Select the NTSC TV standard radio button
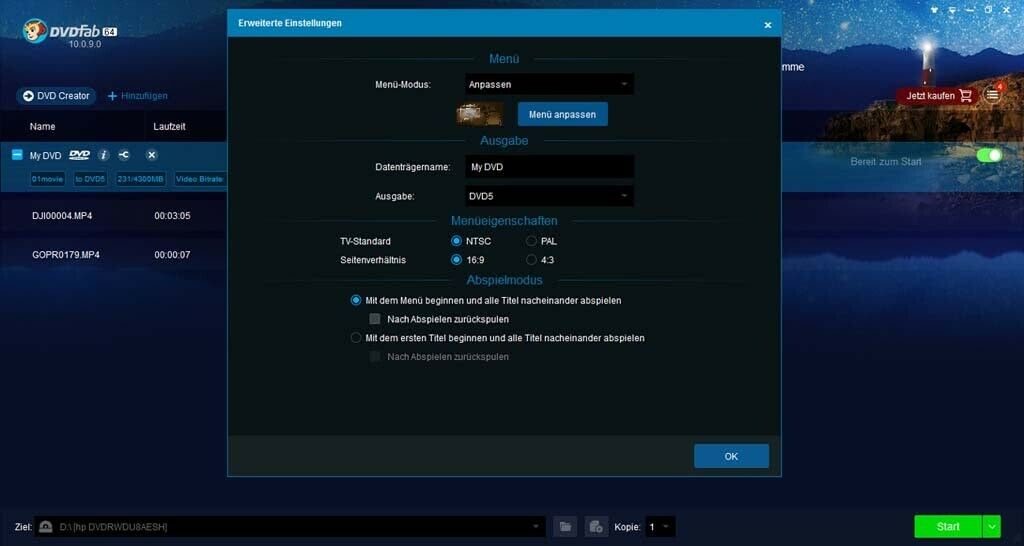The height and width of the screenshot is (546, 1024). click(456, 241)
